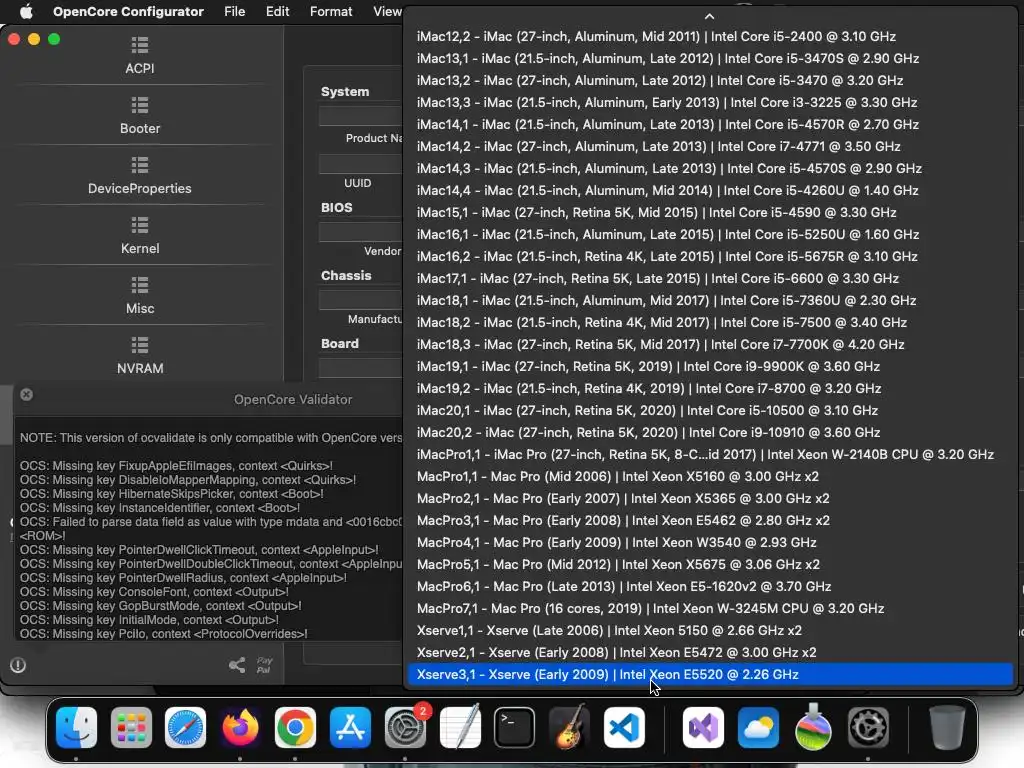Open the gear OpenCore Configurator dock icon
1024x768 pixels.
868,727
